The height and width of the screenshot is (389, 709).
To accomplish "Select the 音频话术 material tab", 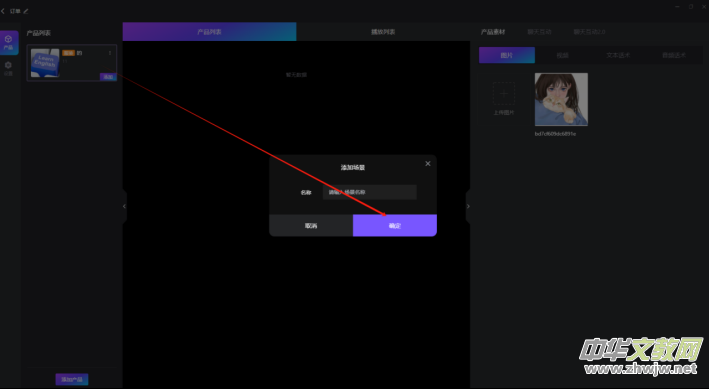I will tap(674, 55).
